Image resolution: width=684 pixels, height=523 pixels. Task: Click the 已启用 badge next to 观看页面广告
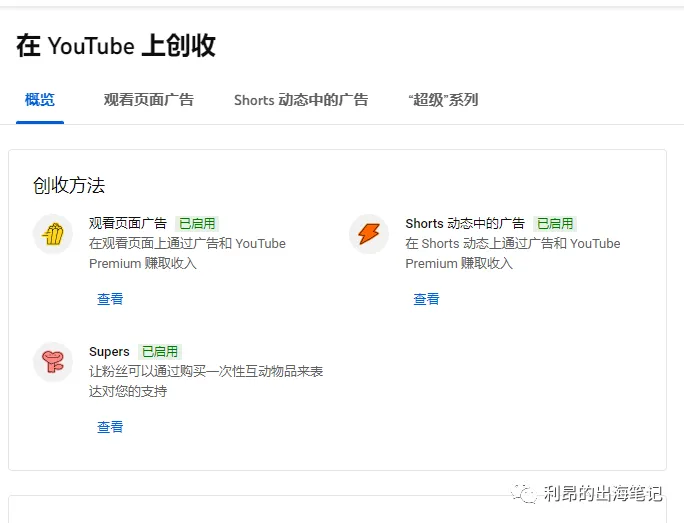tap(197, 223)
